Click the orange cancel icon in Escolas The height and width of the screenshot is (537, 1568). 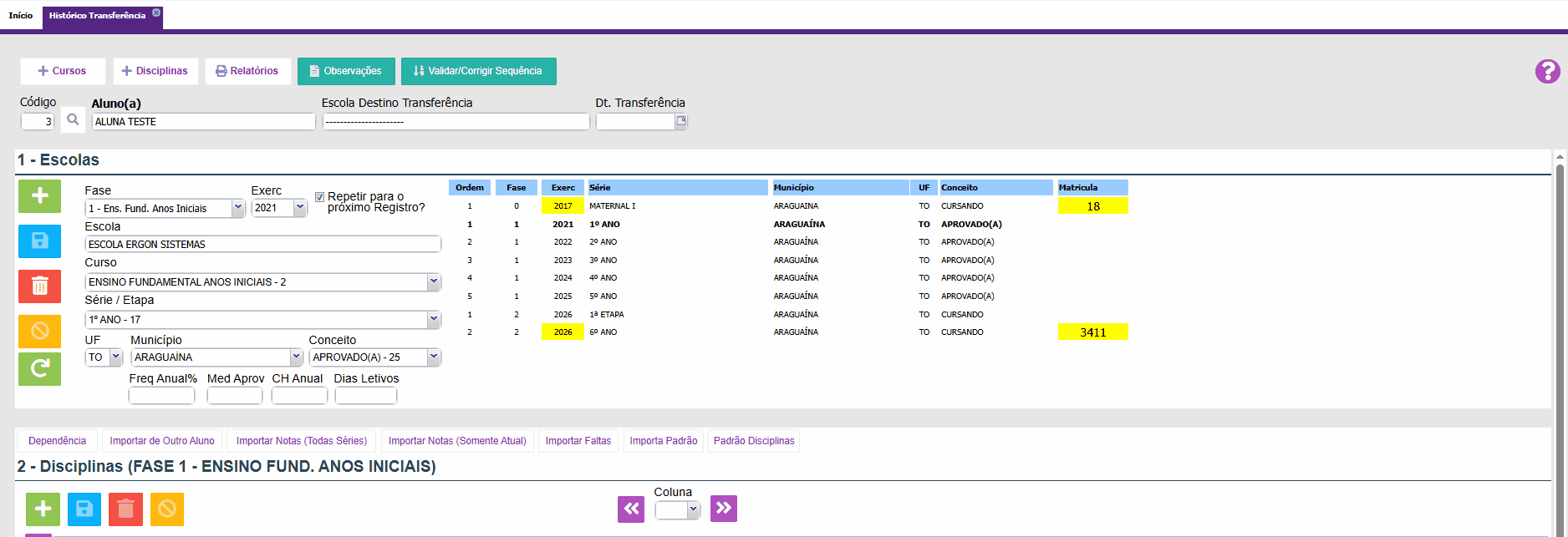click(39, 332)
